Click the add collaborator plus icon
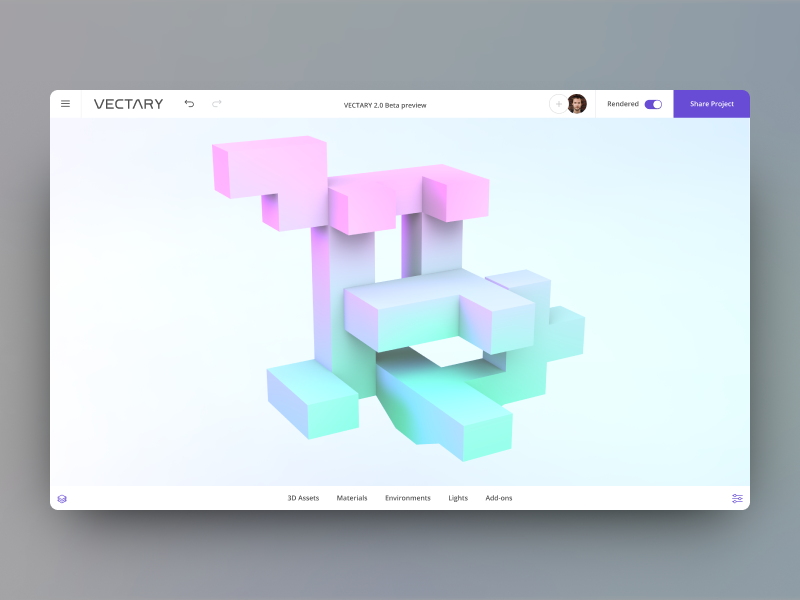The height and width of the screenshot is (600, 800). pos(557,104)
